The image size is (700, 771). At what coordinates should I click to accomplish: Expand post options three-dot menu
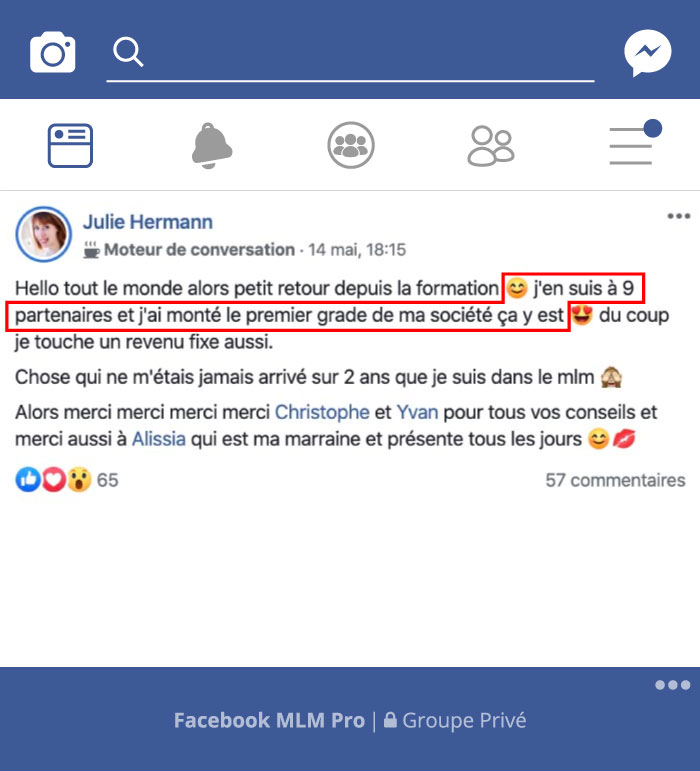click(679, 216)
